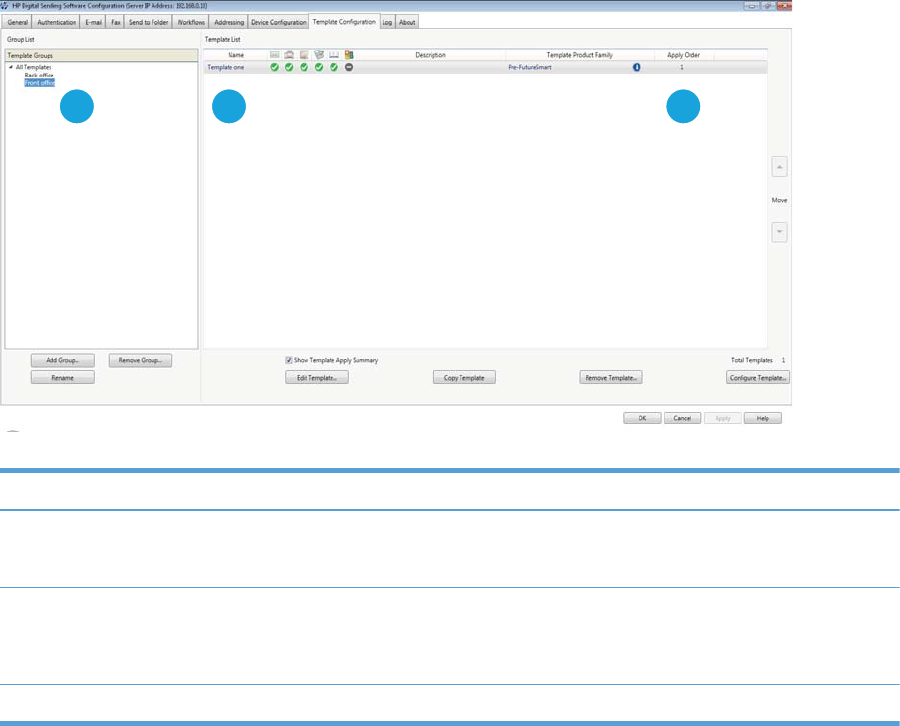This screenshot has width=900, height=726.
Task: Select the Template Configuration tab
Action: [344, 22]
